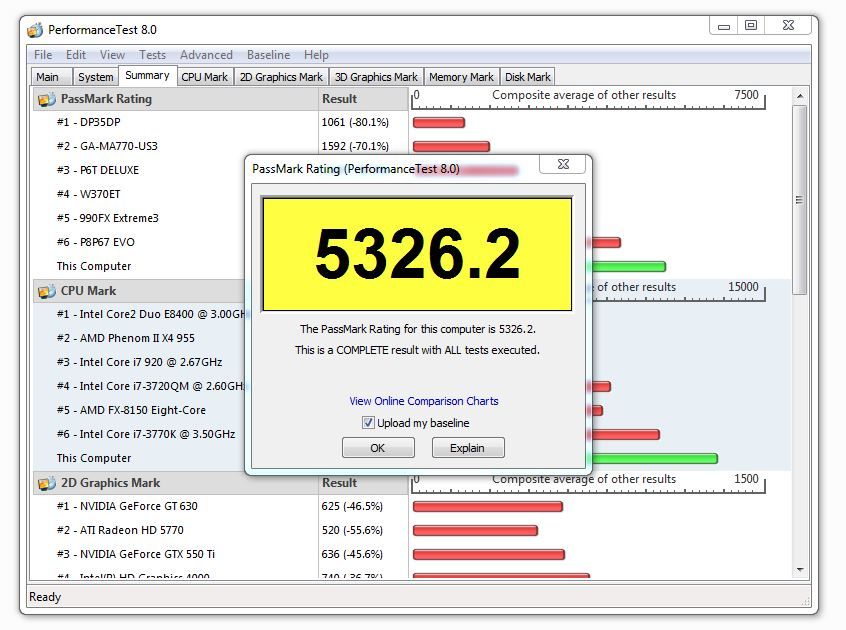846x630 pixels.
Task: Click the CPU Mark section icon
Action: (46, 291)
